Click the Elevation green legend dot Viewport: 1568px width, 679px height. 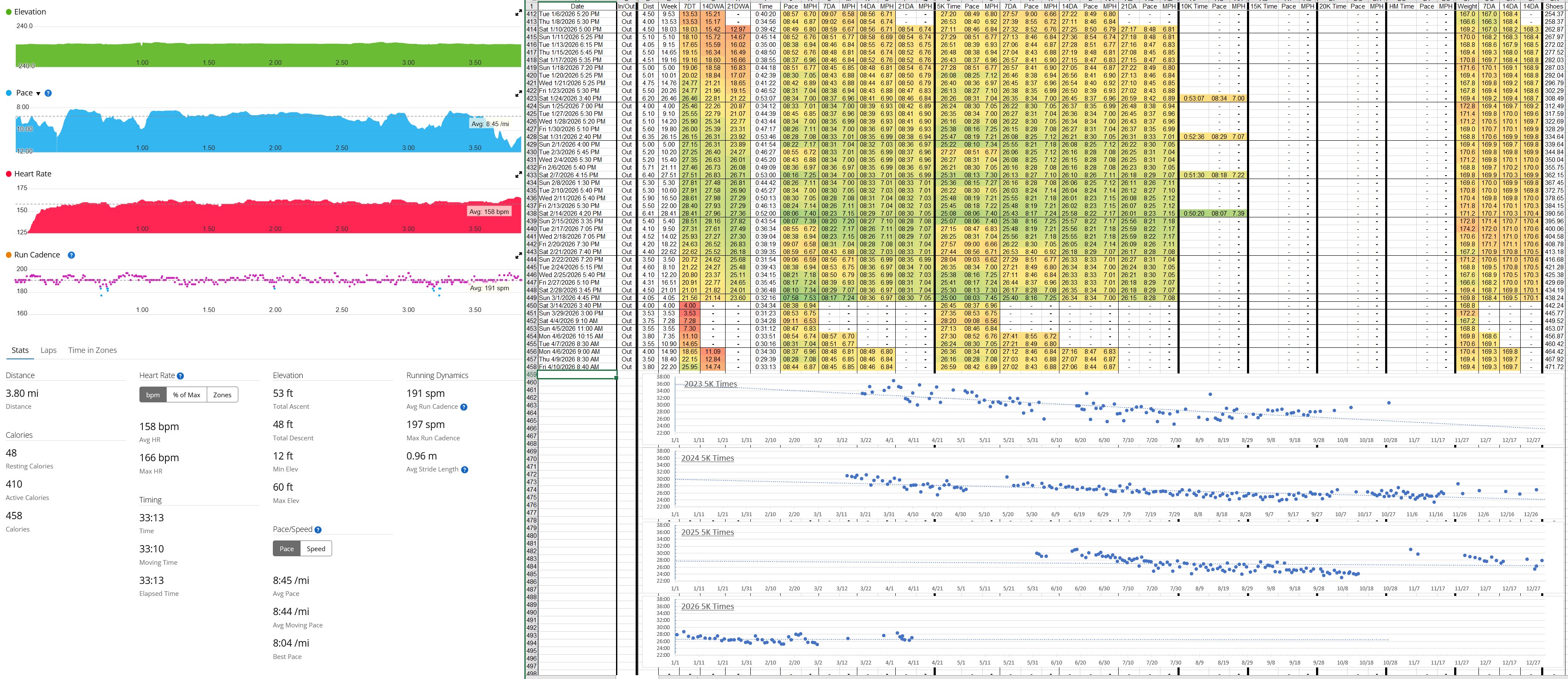click(9, 12)
